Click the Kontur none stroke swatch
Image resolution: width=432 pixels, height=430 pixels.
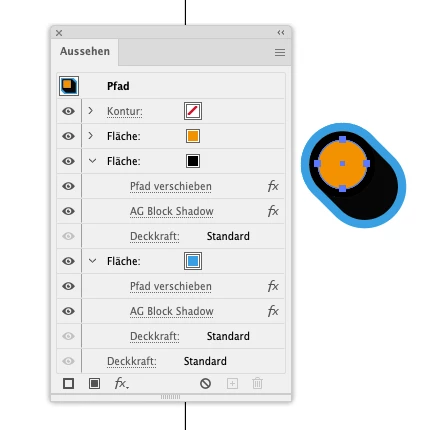[x=193, y=111]
